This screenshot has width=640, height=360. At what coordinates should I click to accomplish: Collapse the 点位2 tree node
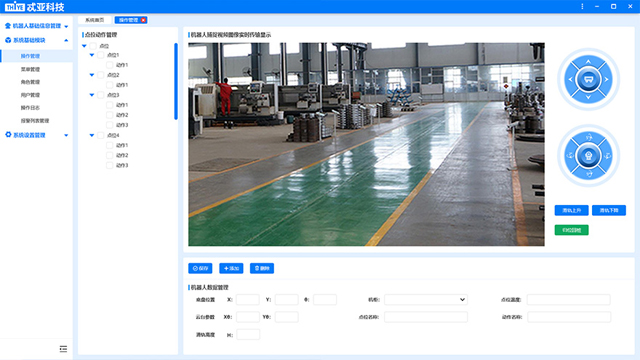tap(92, 75)
